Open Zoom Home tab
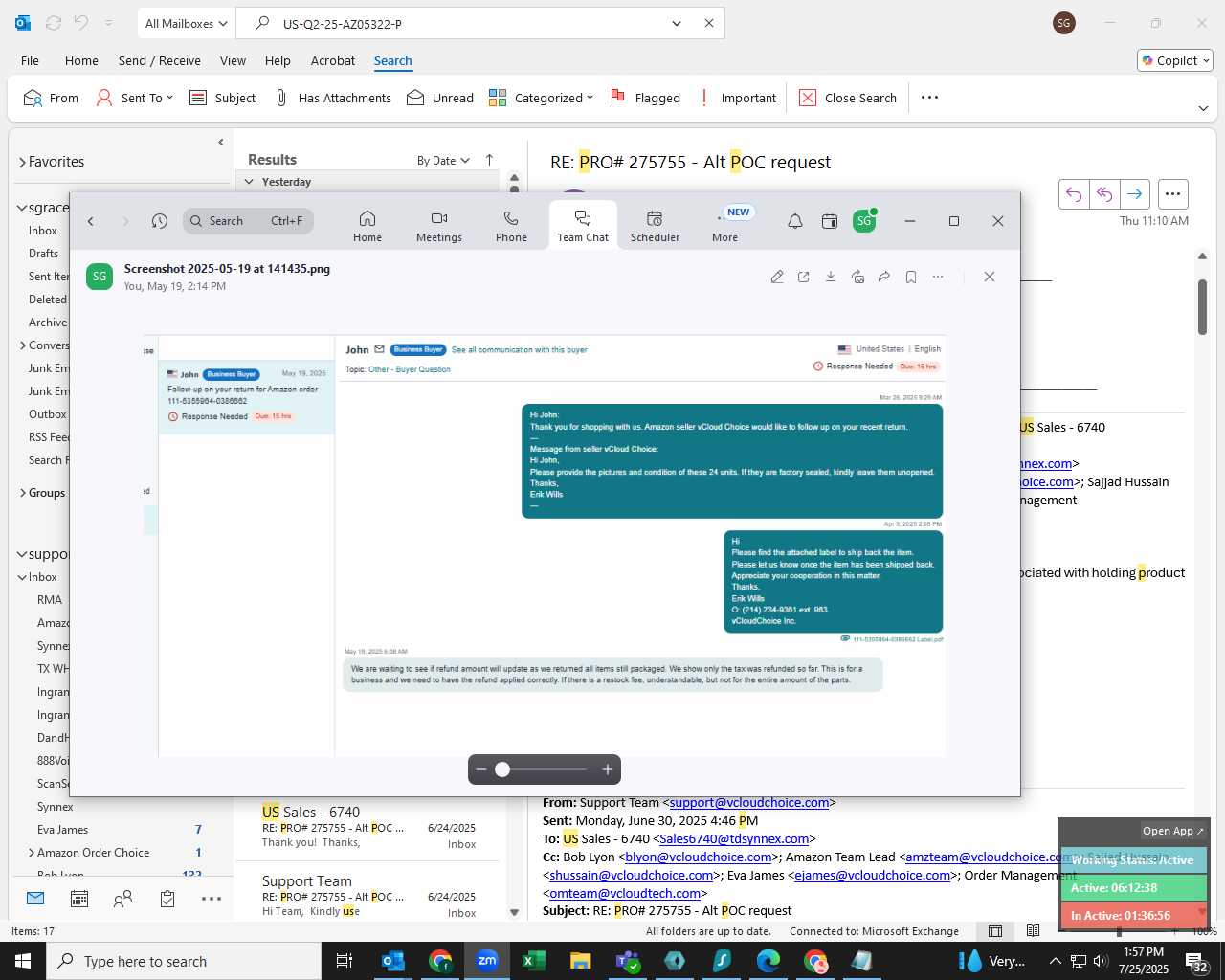The width and height of the screenshot is (1225, 980). click(367, 227)
